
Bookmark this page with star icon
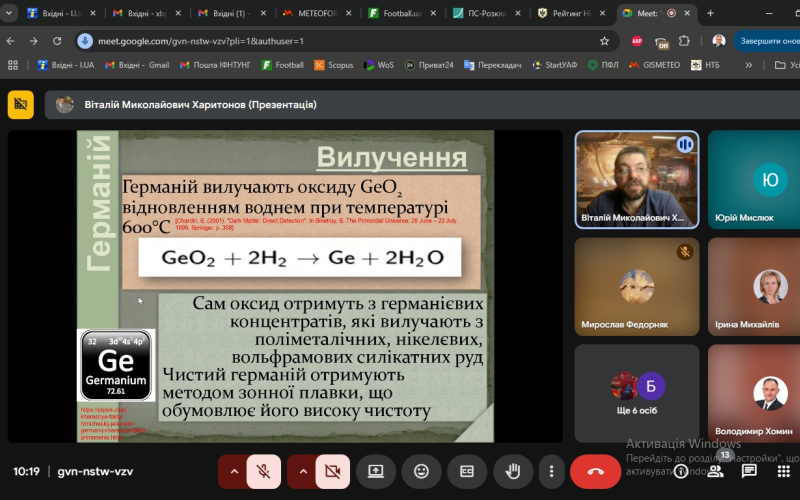click(604, 41)
